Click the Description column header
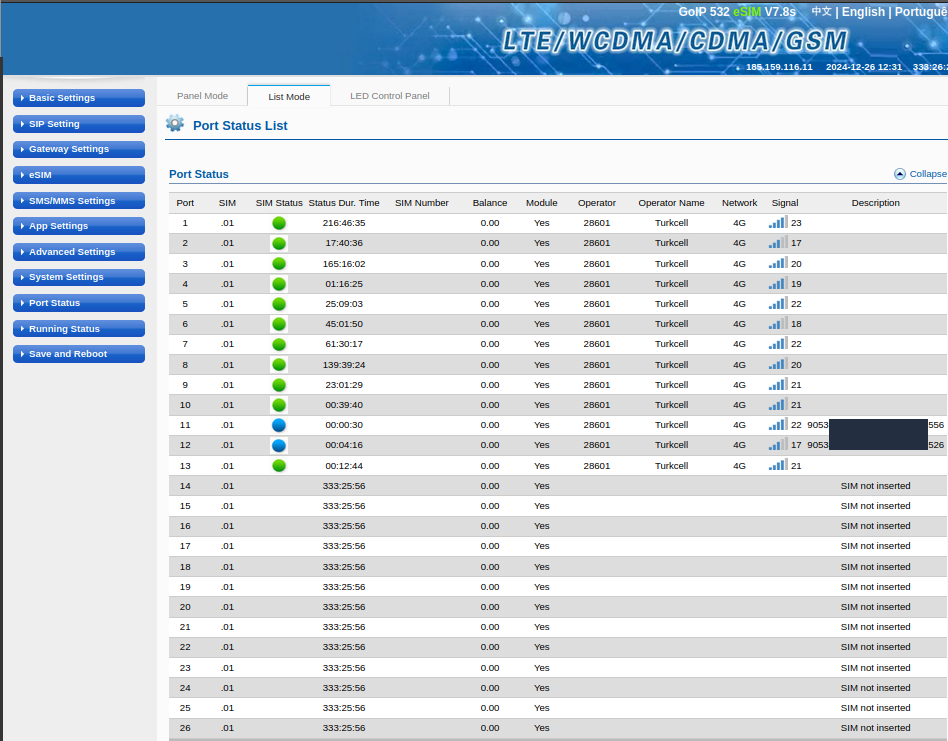Viewport: 948px width, 741px height. pos(875,203)
